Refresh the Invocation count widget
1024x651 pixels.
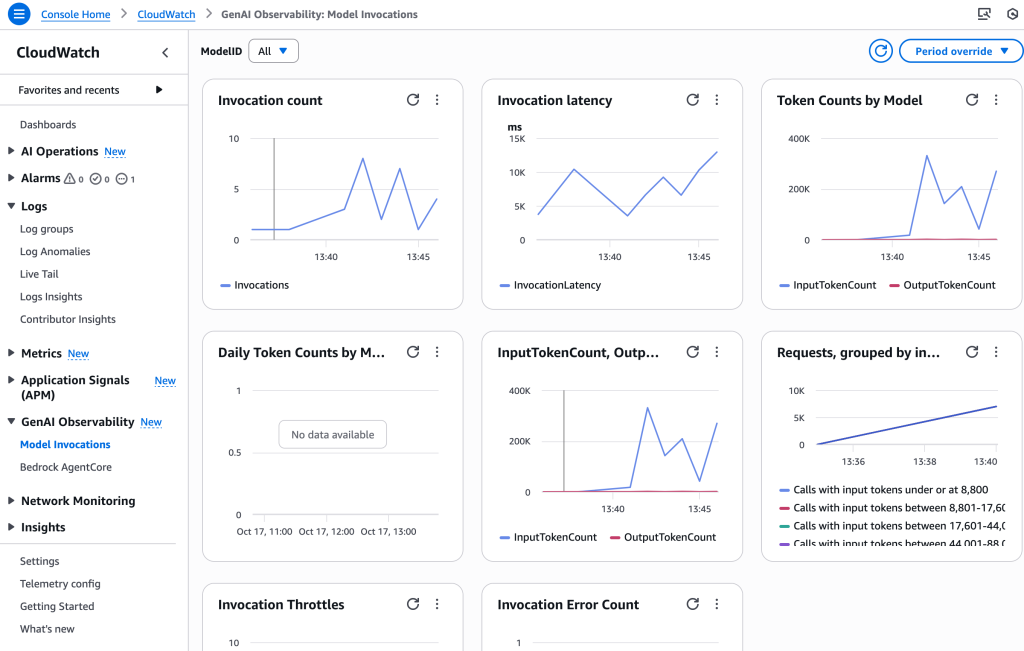coord(413,100)
